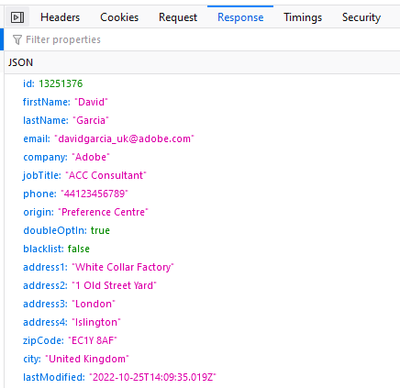
Task: Select the firstName property row
Action: coord(202,102)
